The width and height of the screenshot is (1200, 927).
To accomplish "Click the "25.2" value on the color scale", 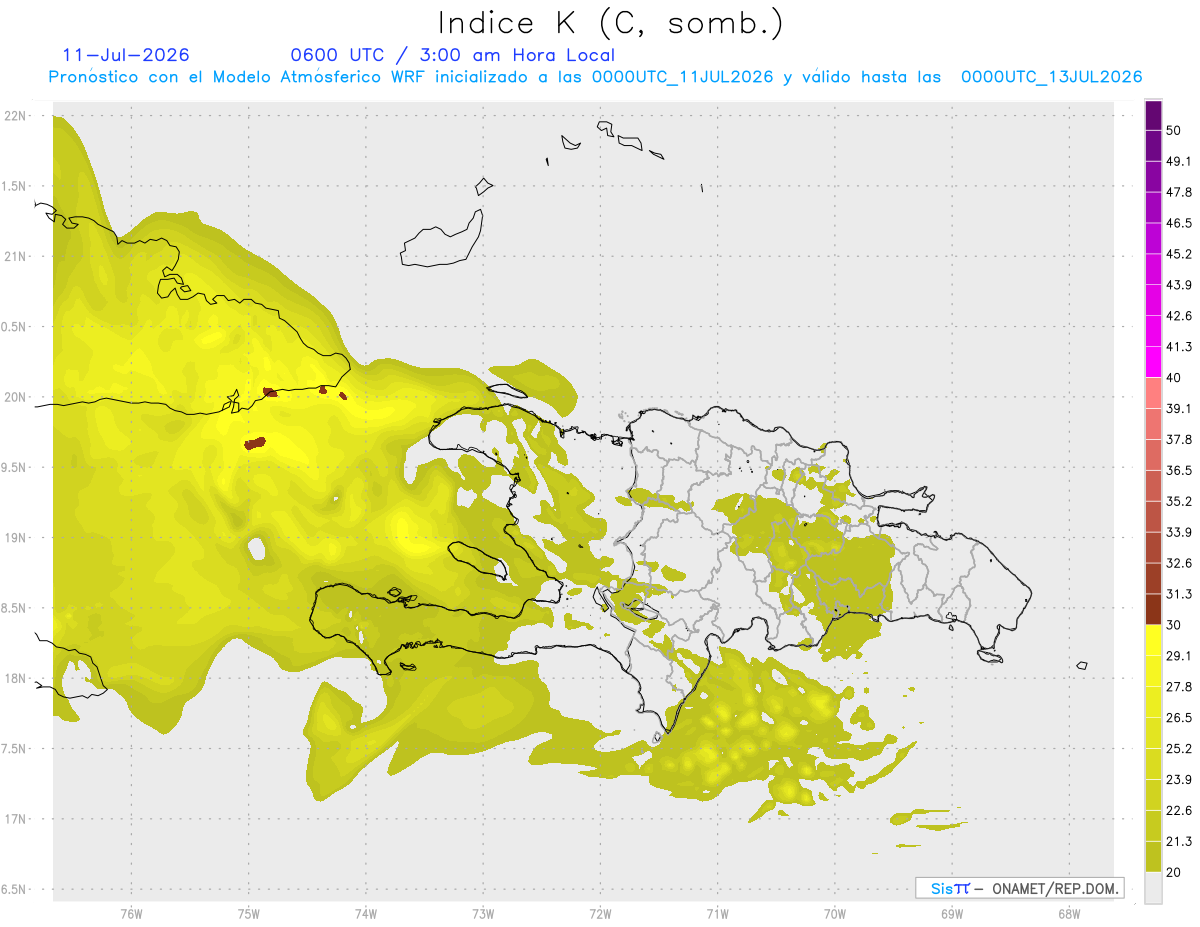I will (x=1179, y=749).
